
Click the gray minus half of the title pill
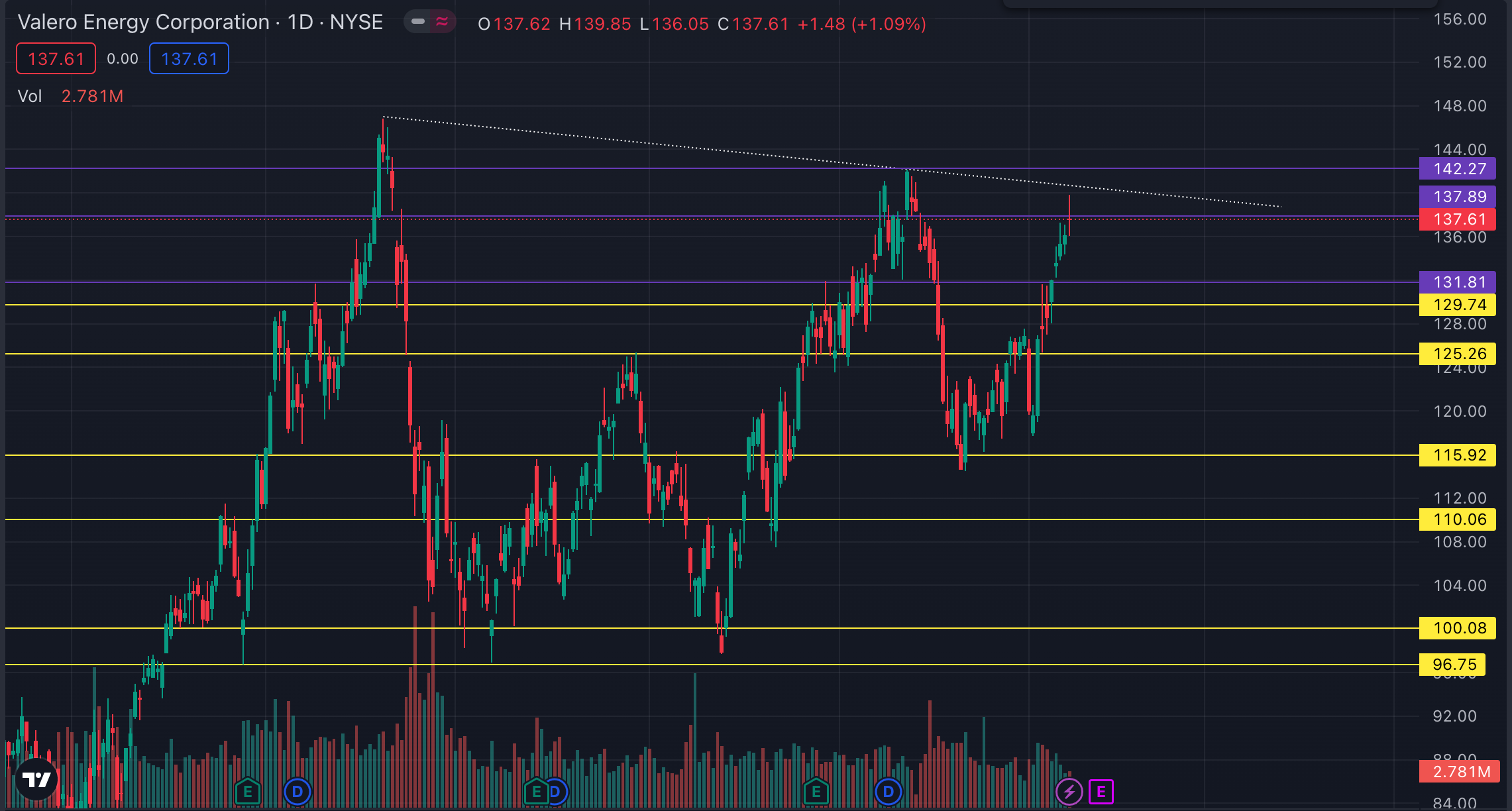pyautogui.click(x=417, y=22)
